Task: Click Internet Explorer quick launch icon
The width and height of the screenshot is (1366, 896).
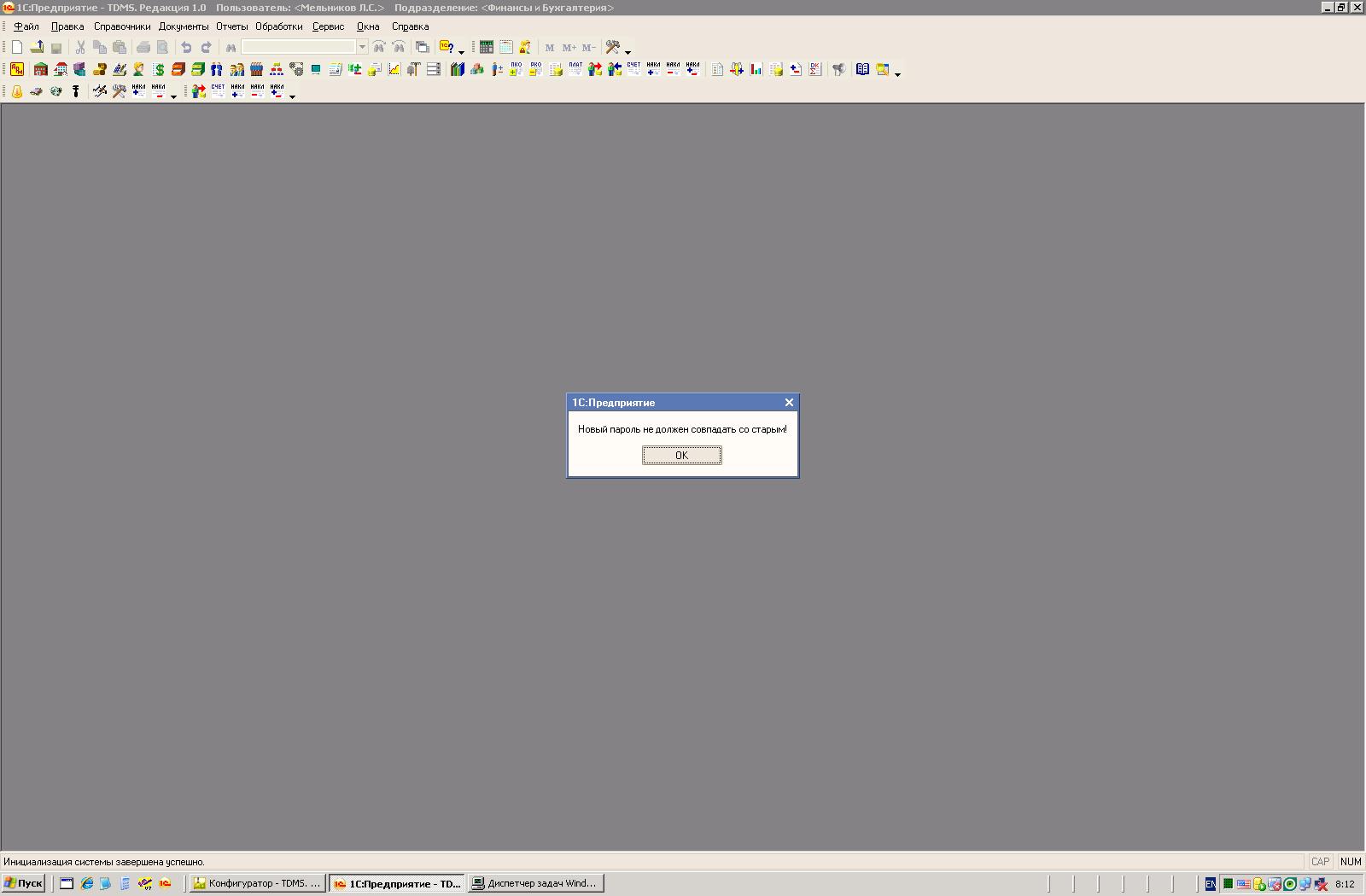Action: coord(86,883)
